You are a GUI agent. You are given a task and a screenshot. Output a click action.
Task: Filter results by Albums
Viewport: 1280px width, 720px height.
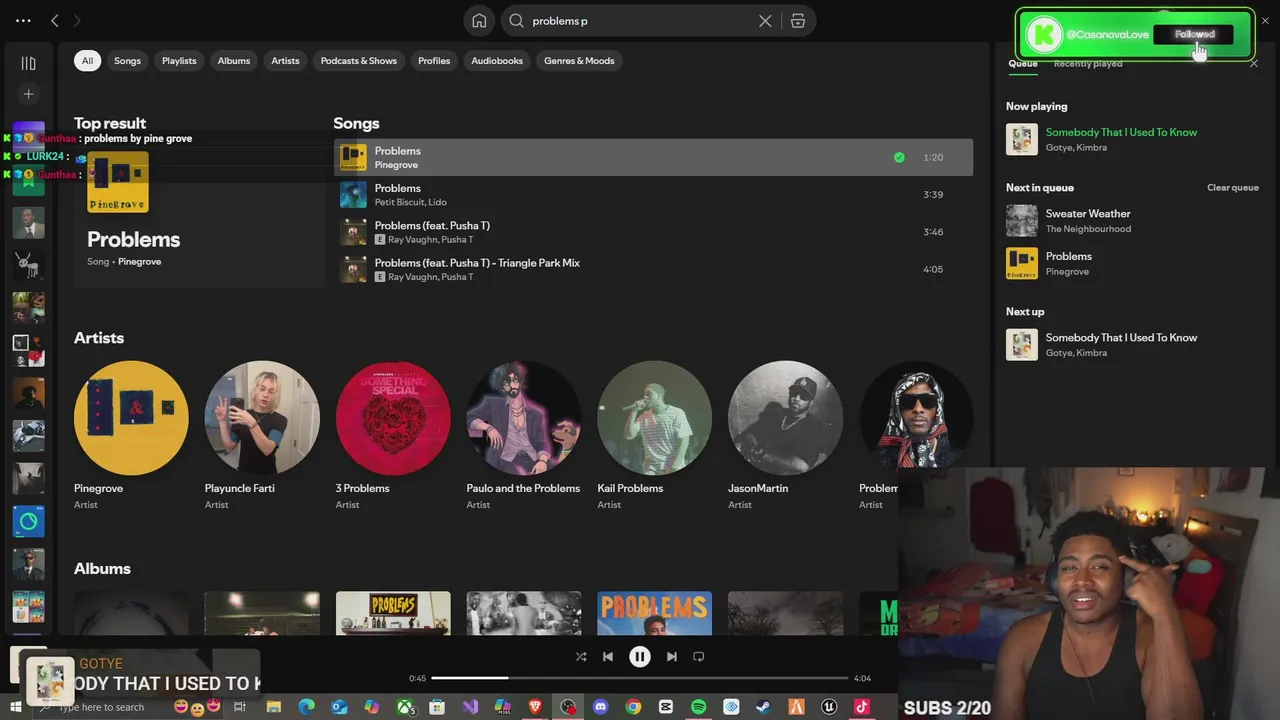tap(234, 61)
